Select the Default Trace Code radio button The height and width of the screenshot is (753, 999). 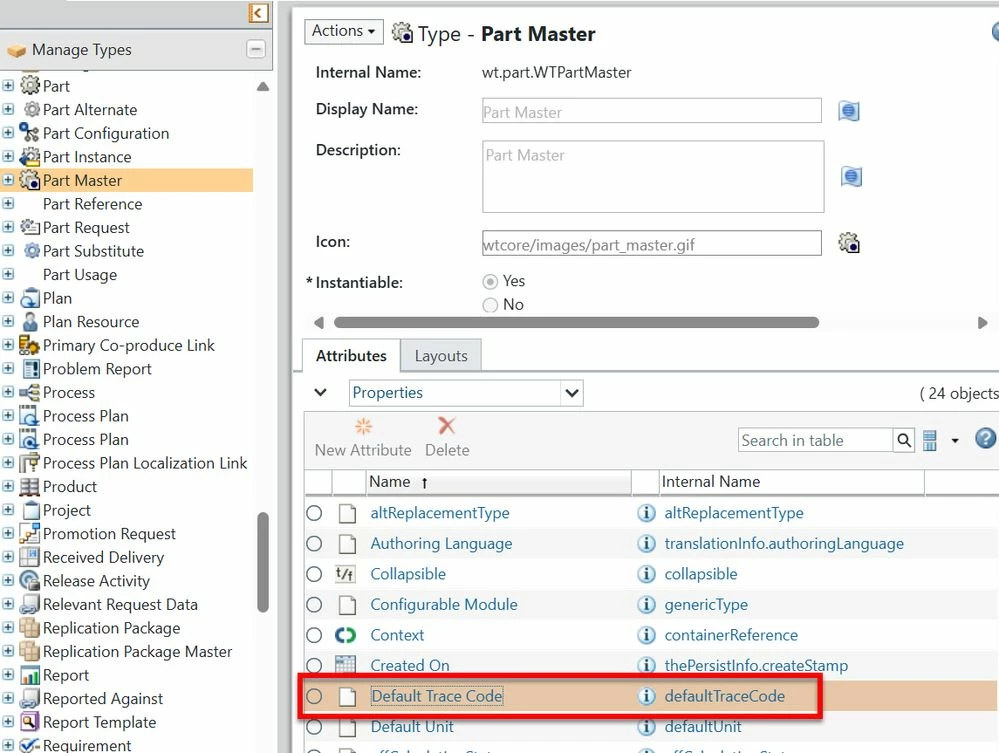(314, 696)
